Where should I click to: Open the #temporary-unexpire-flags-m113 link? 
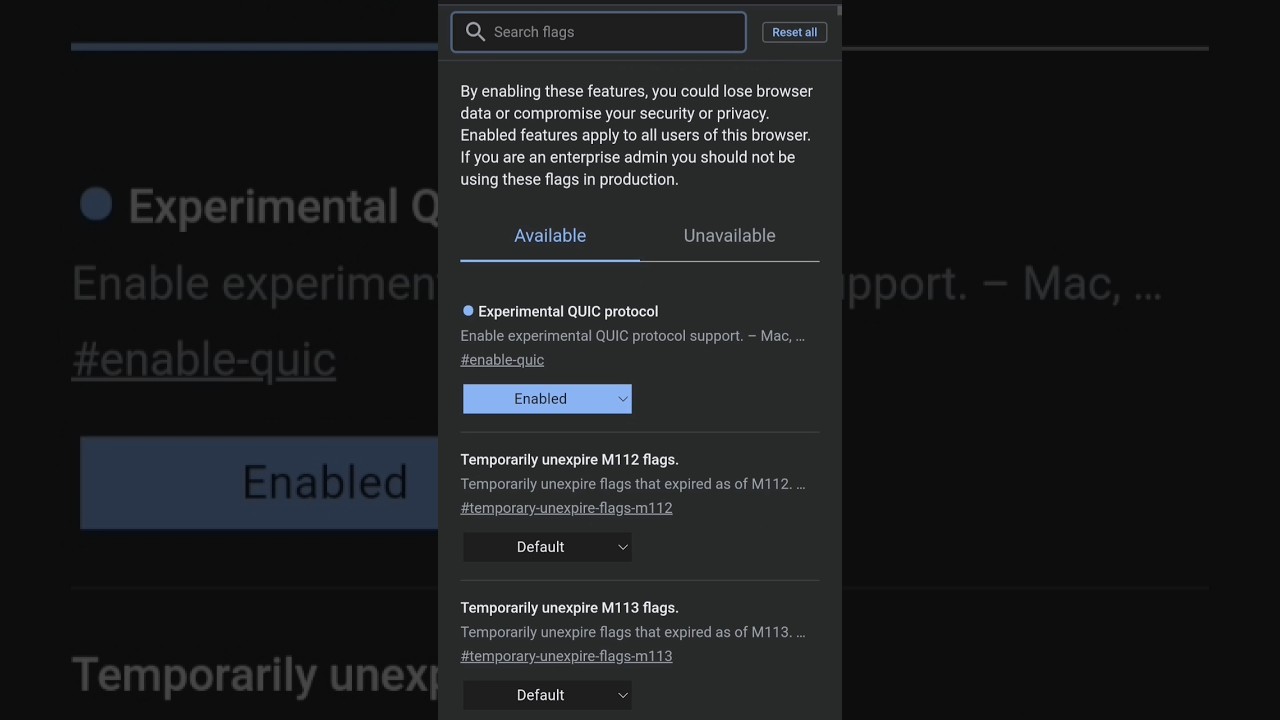click(x=566, y=656)
